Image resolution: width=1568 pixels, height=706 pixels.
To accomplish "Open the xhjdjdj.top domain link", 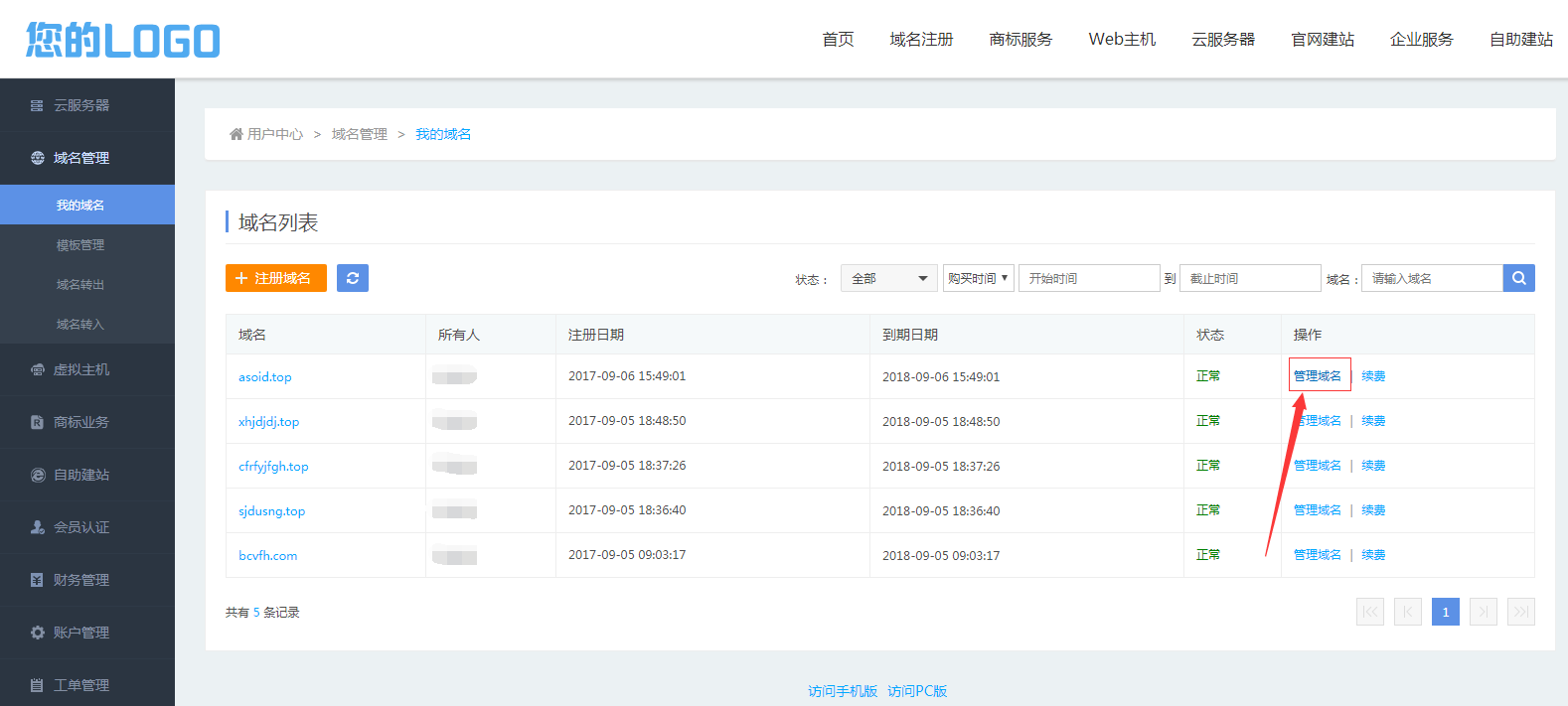I will coord(268,422).
